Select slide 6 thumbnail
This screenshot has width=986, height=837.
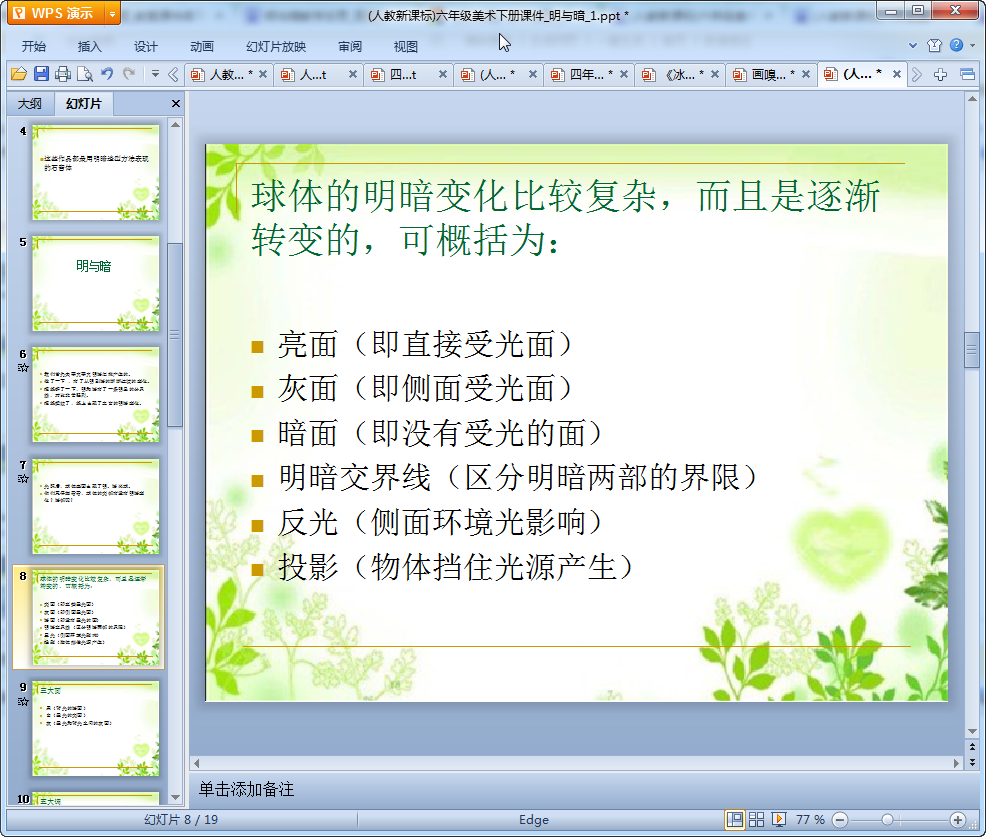96,395
